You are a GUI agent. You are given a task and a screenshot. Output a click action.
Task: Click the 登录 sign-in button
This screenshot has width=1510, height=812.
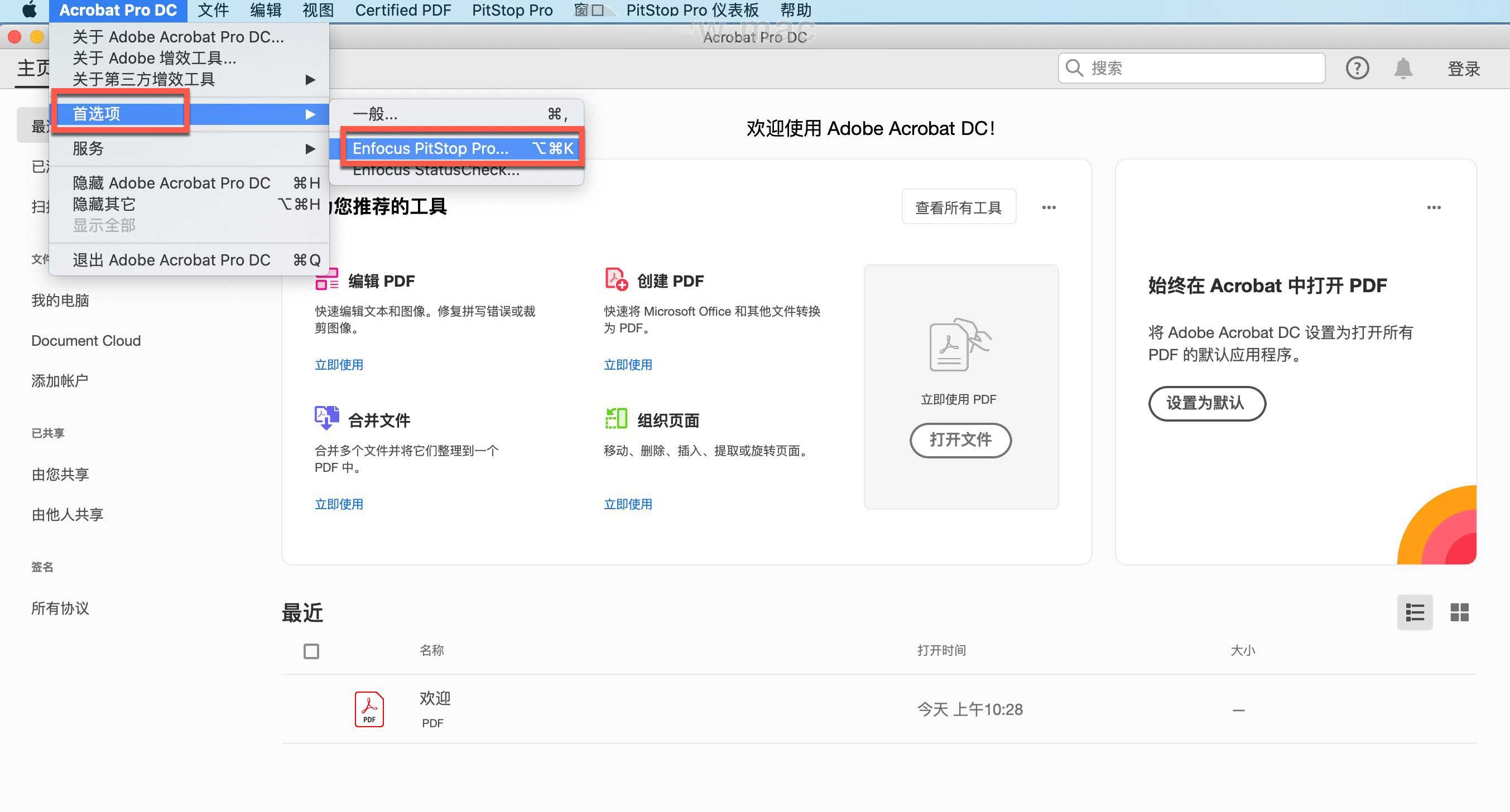coord(1463,69)
